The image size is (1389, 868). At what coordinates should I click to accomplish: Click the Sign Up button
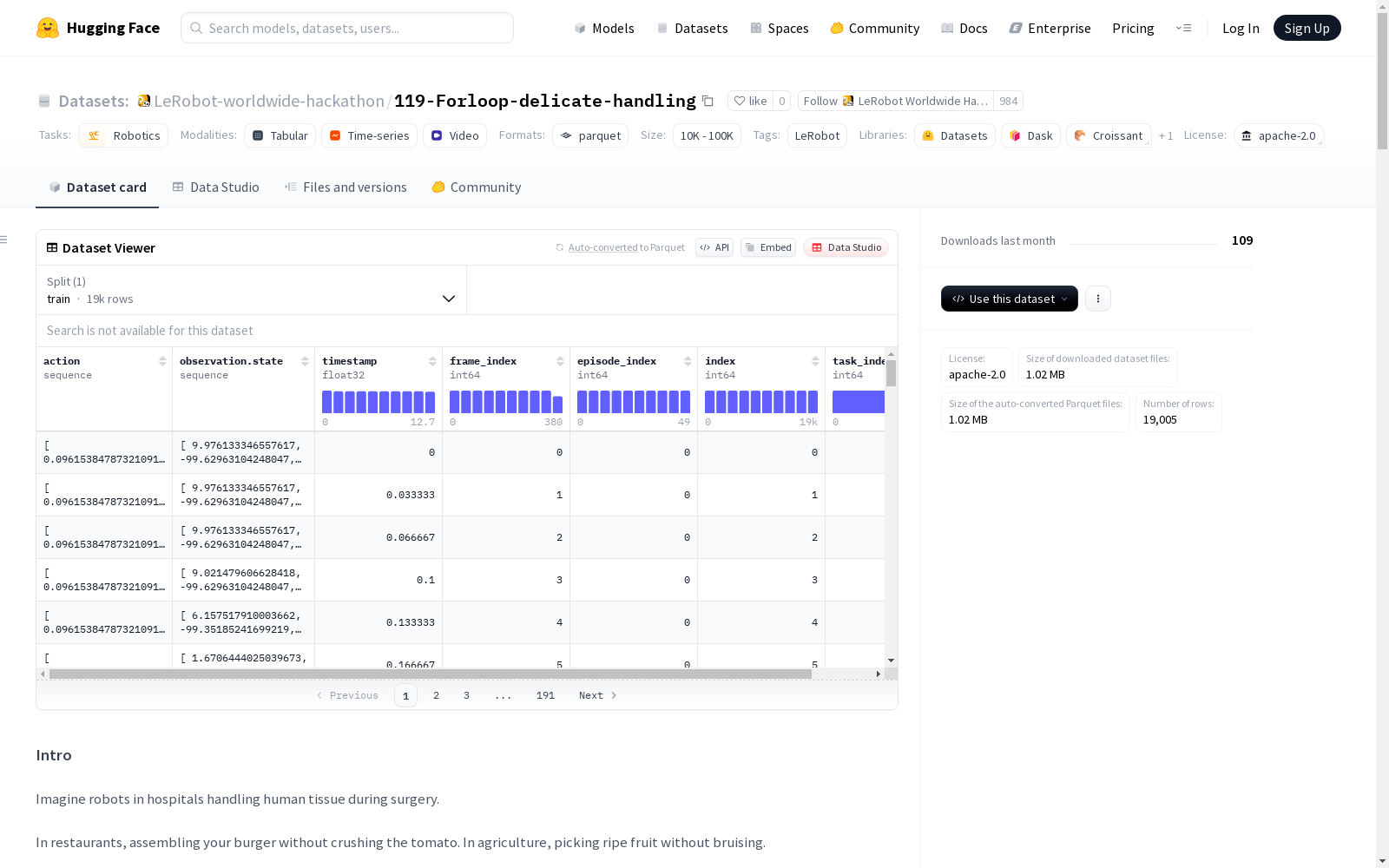click(x=1307, y=28)
